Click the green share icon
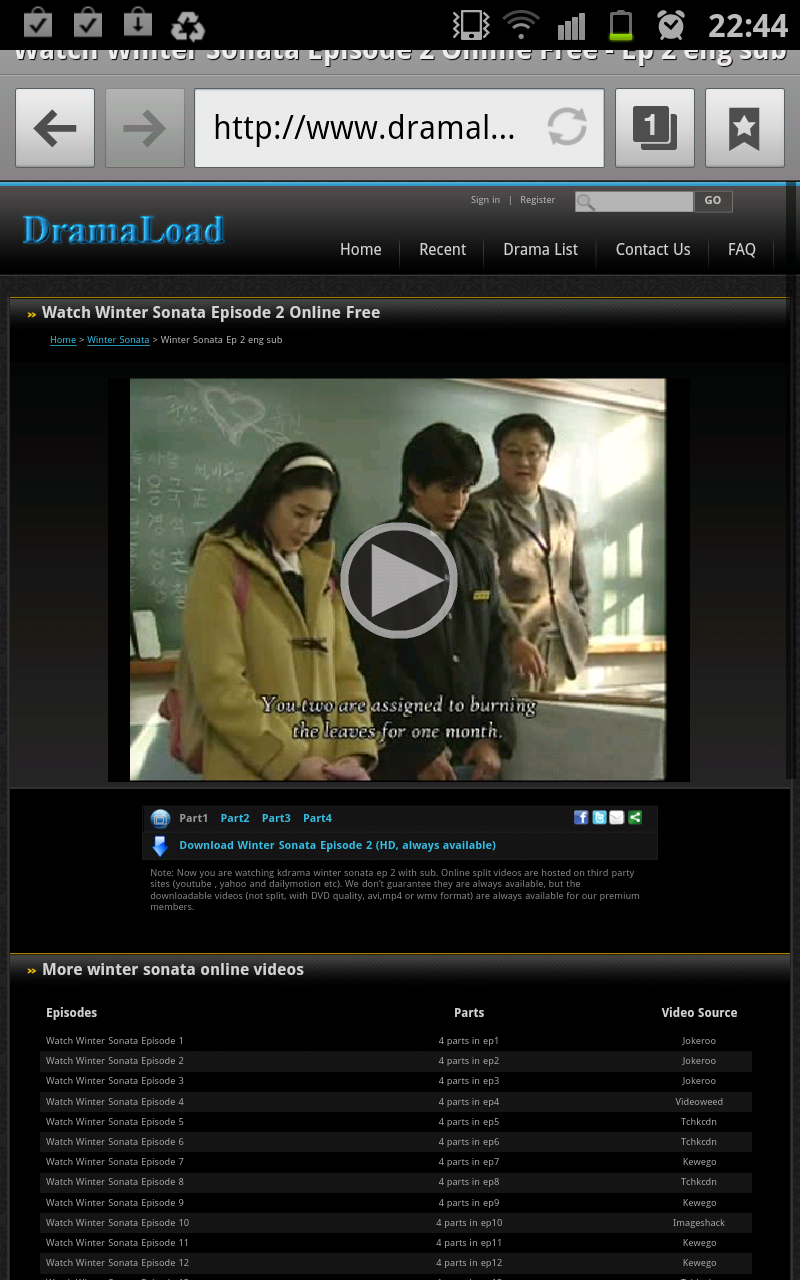Image resolution: width=800 pixels, height=1280 pixels. 635,817
